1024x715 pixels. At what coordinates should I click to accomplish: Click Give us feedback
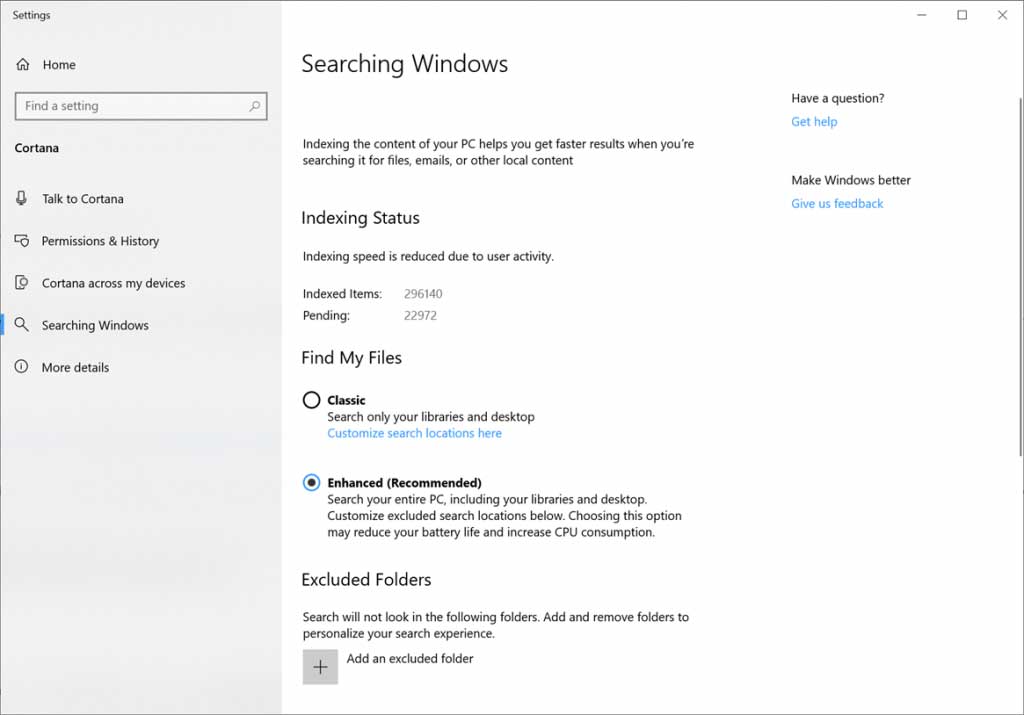[x=836, y=203]
